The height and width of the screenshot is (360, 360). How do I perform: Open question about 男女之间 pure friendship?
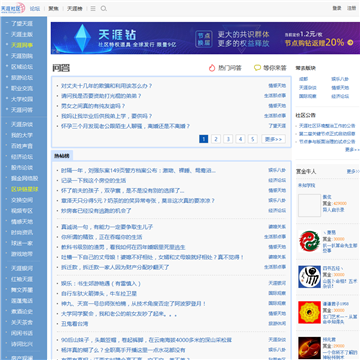[93, 106]
